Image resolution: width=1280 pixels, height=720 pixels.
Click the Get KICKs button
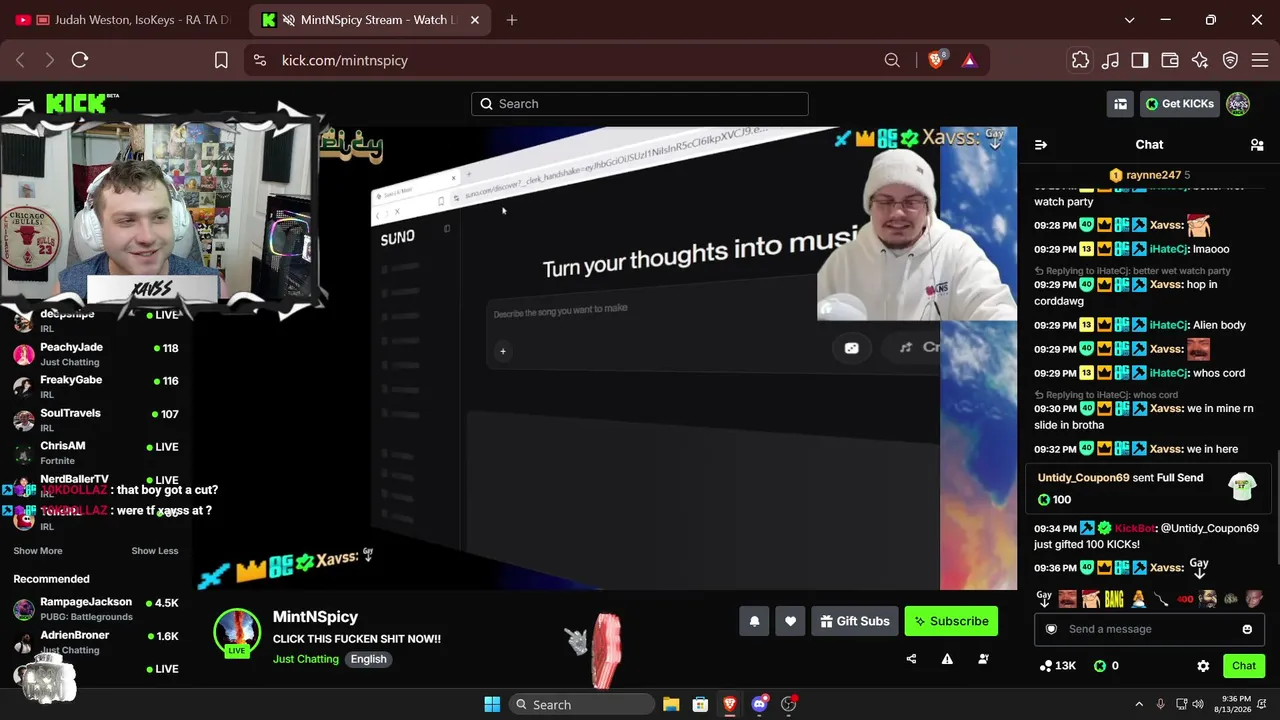tap(1180, 104)
